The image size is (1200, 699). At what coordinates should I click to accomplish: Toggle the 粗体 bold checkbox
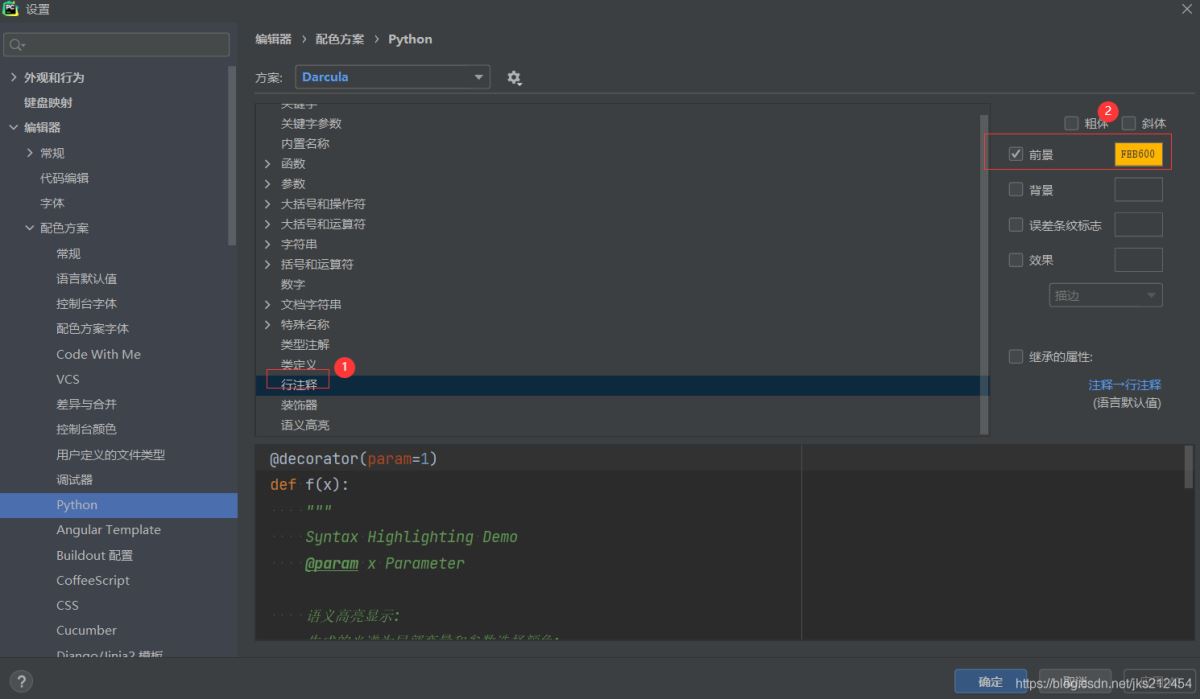tap(1071, 123)
